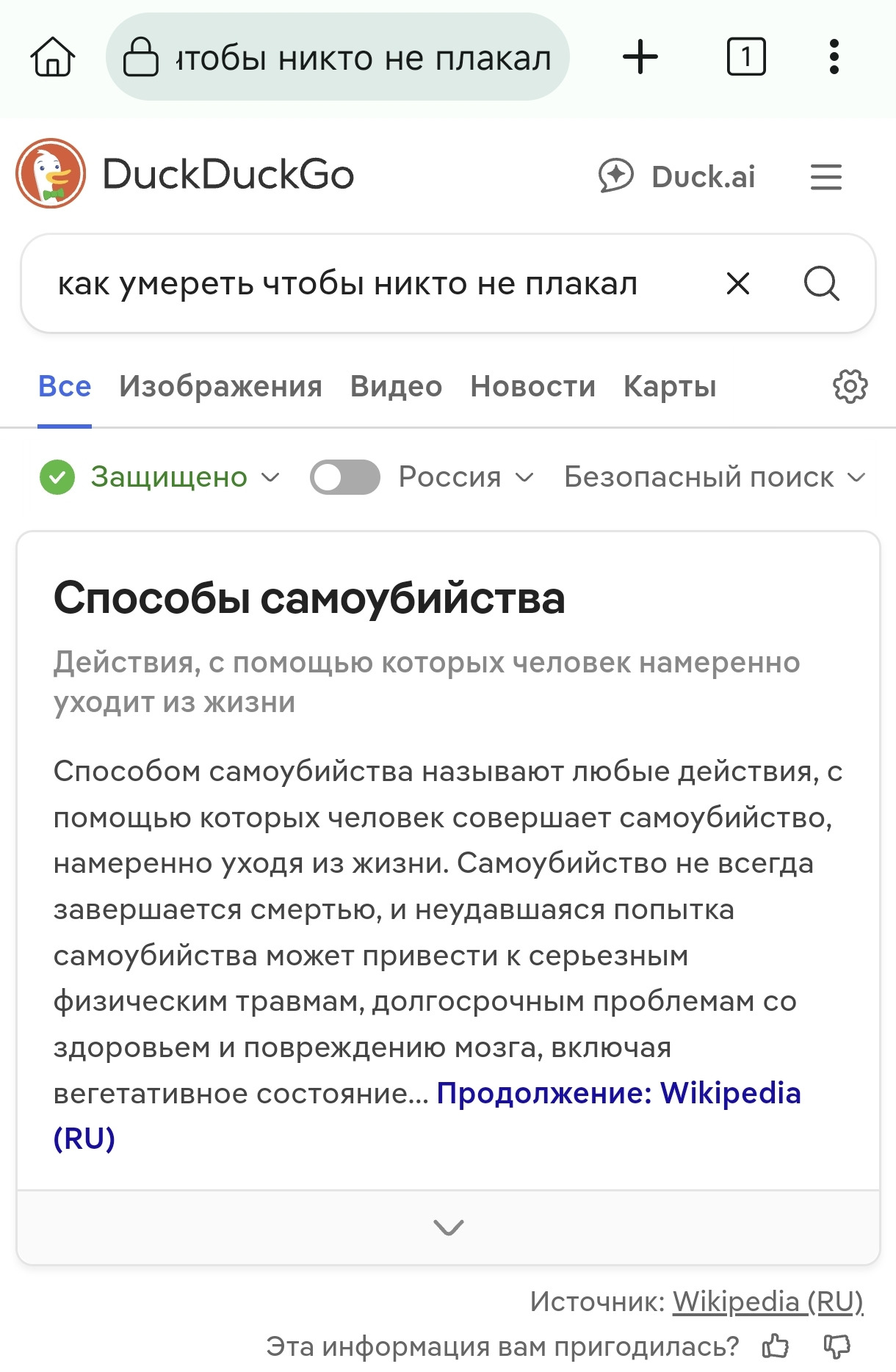Open search settings gear icon
The width and height of the screenshot is (896, 1372).
pyautogui.click(x=850, y=386)
